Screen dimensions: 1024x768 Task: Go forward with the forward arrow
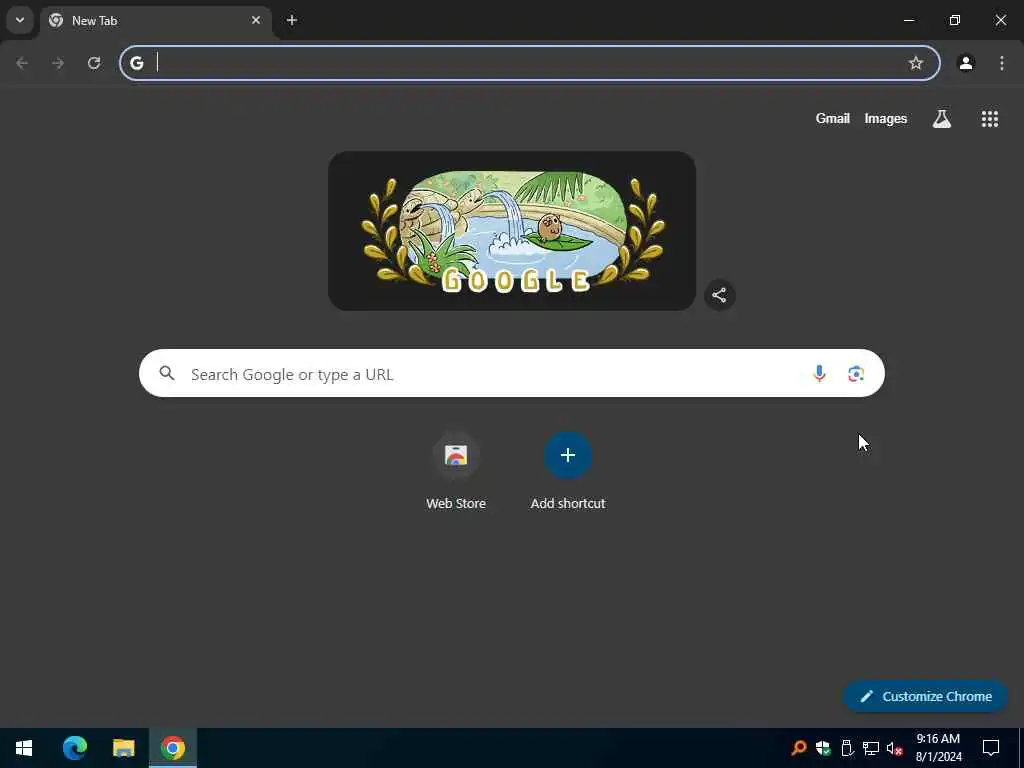point(58,63)
